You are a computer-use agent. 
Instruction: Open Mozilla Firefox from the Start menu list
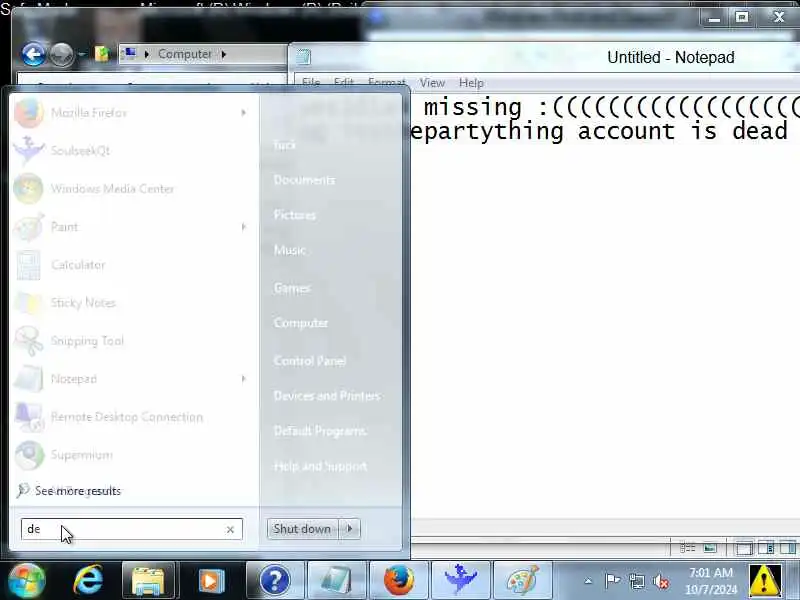coord(89,112)
